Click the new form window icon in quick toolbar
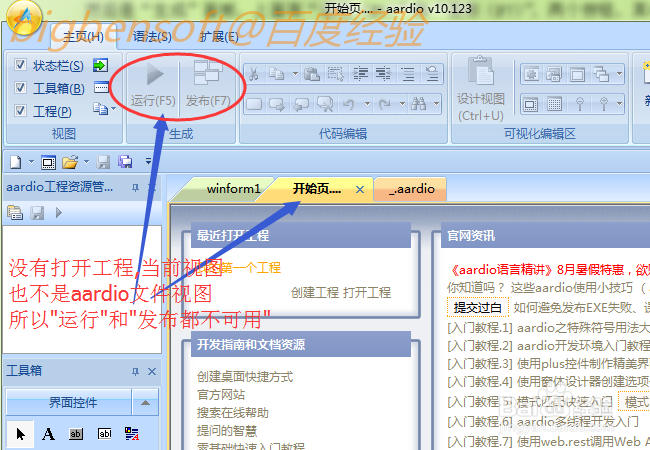Screen dimensions: 650x450 click(x=48, y=163)
